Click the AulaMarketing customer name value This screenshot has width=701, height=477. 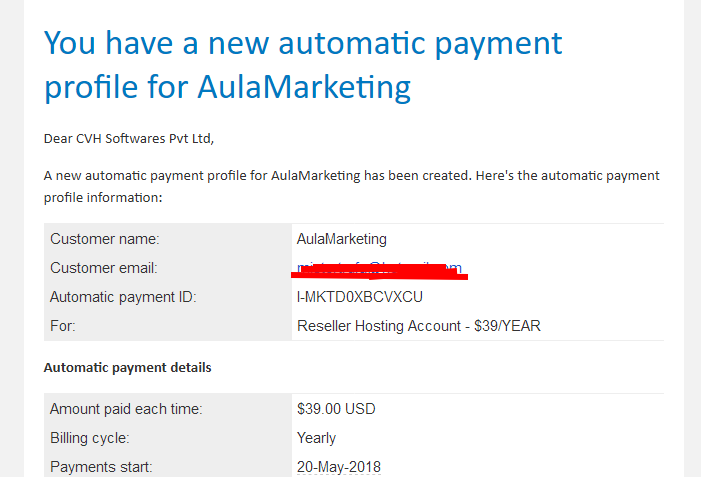point(342,239)
